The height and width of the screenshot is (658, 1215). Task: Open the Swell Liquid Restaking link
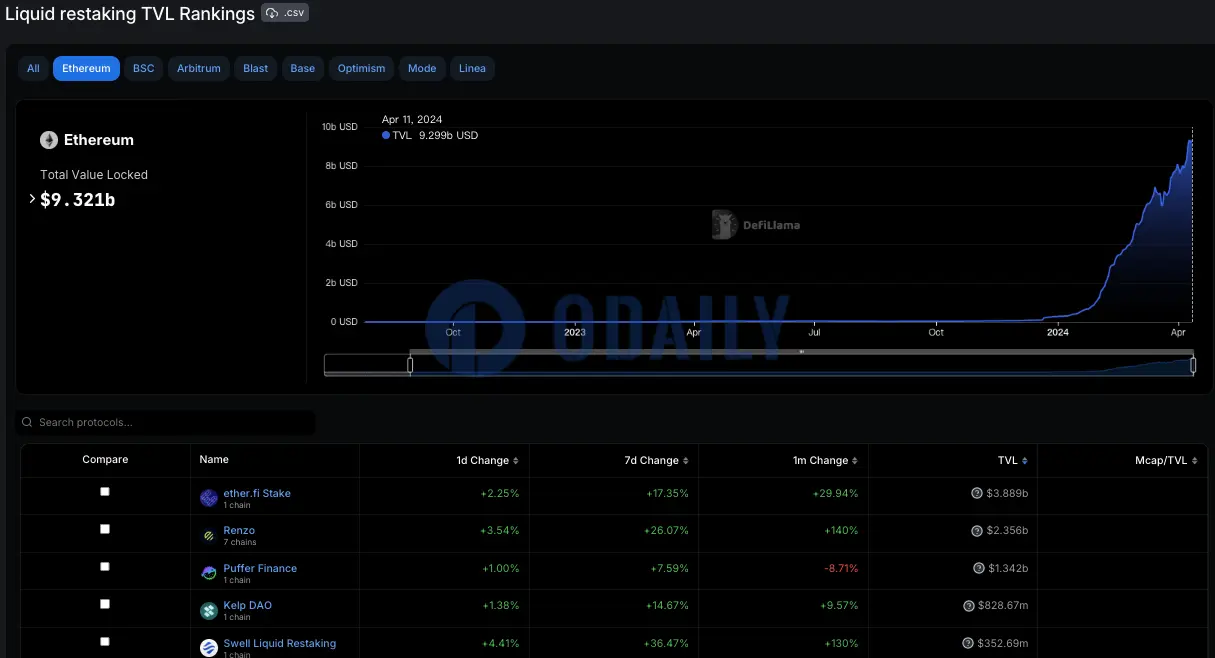pos(279,643)
